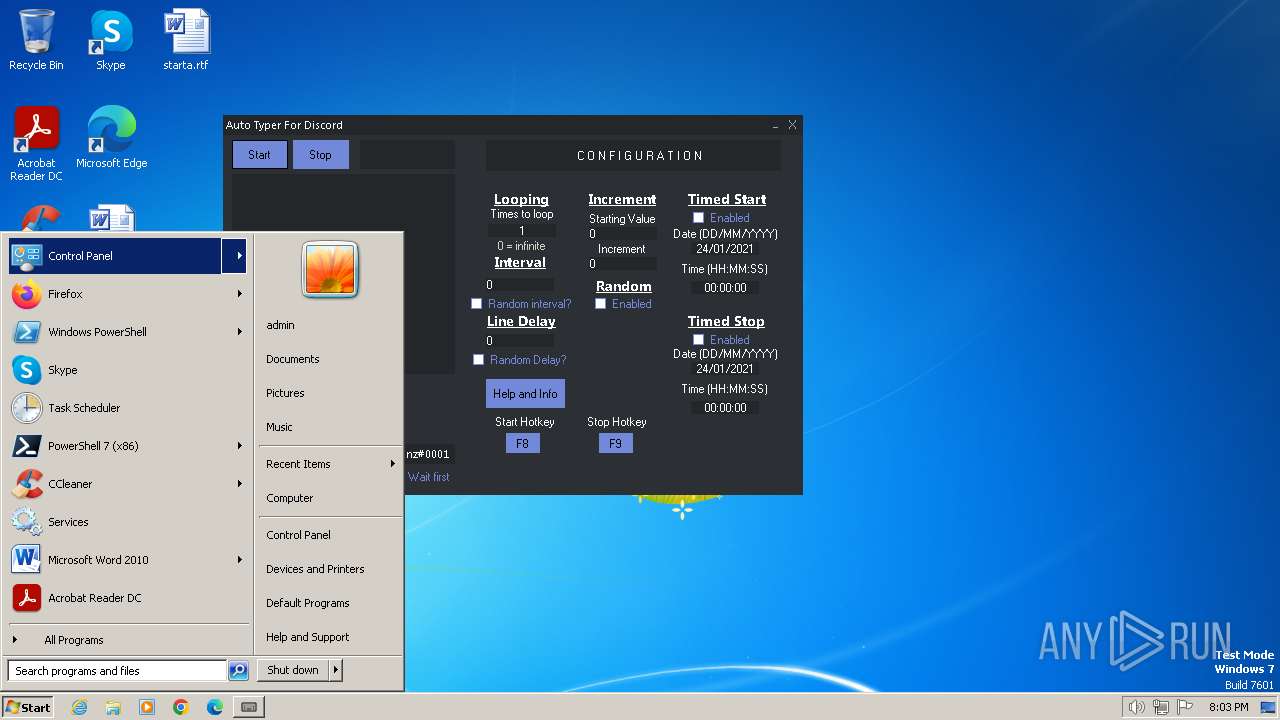Open Documents from the Start menu
1280x720 pixels.
(293, 359)
